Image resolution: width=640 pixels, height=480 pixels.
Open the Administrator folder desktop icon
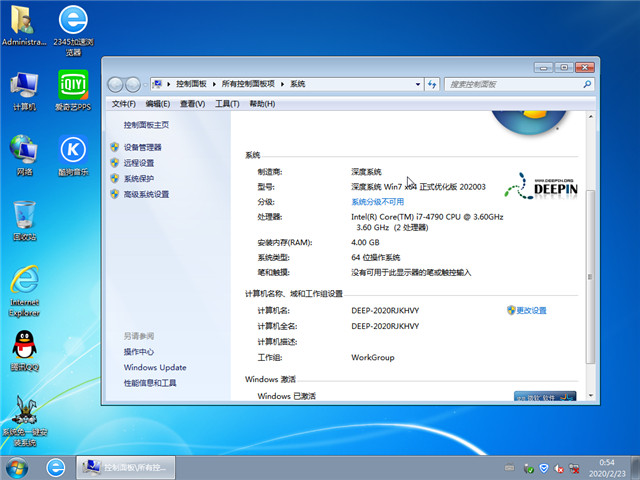pos(24,24)
